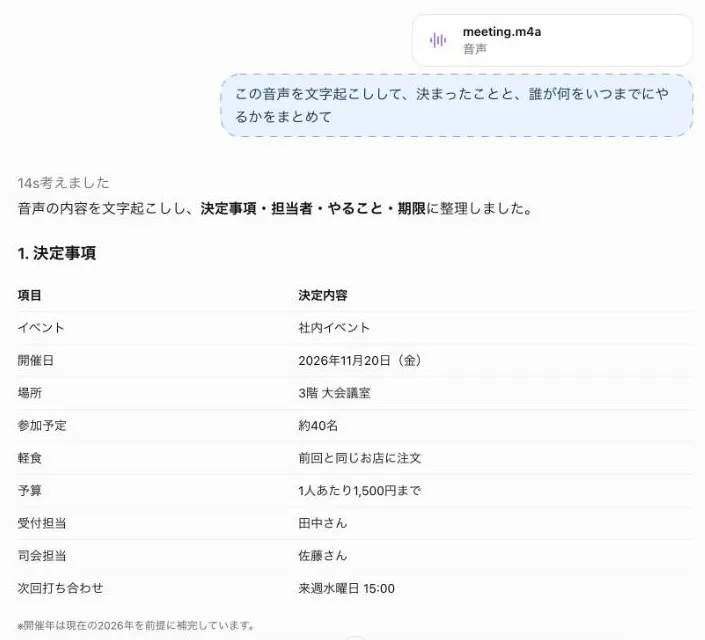
Task: Click the '音声' file type label
Action: (475, 49)
